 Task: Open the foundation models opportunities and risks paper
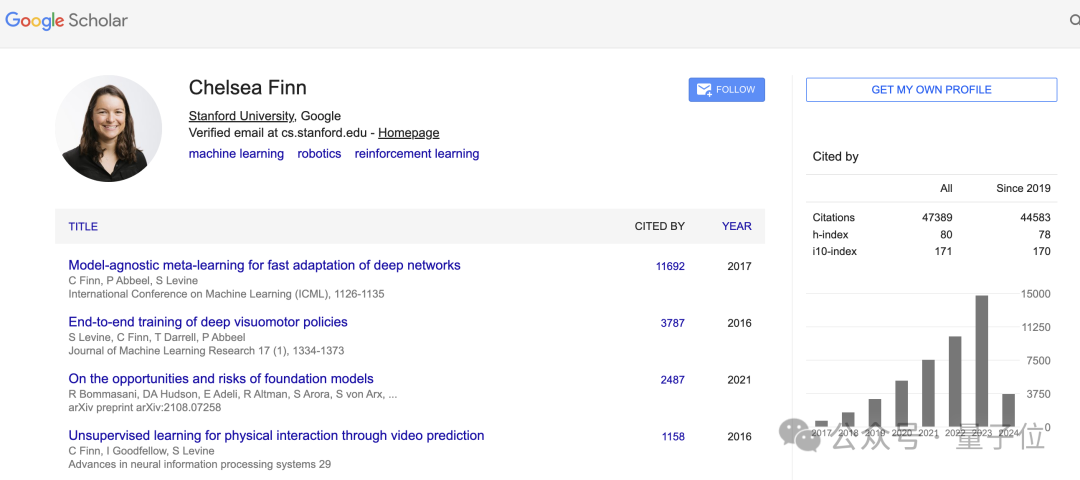(221, 379)
